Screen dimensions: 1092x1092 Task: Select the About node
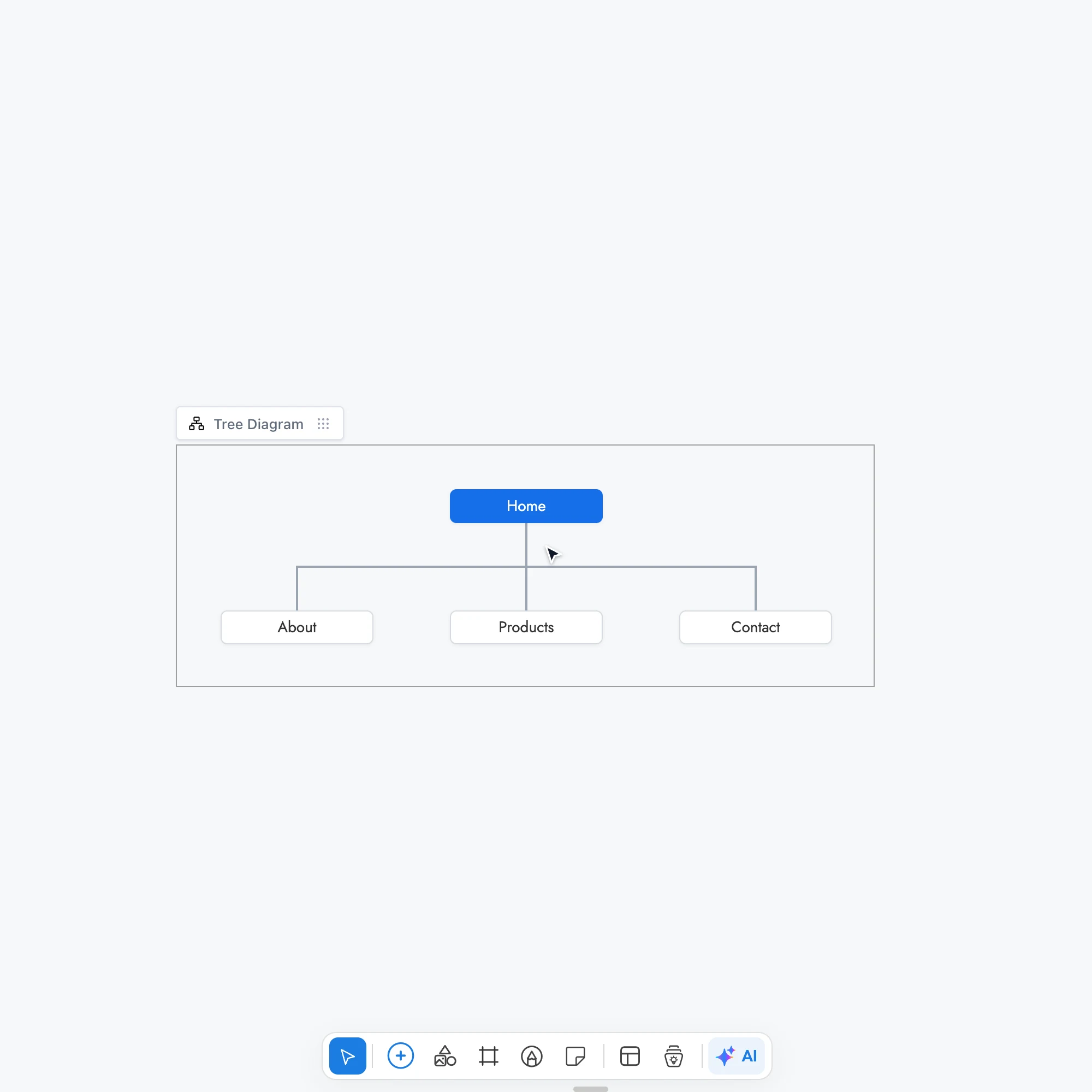(296, 627)
